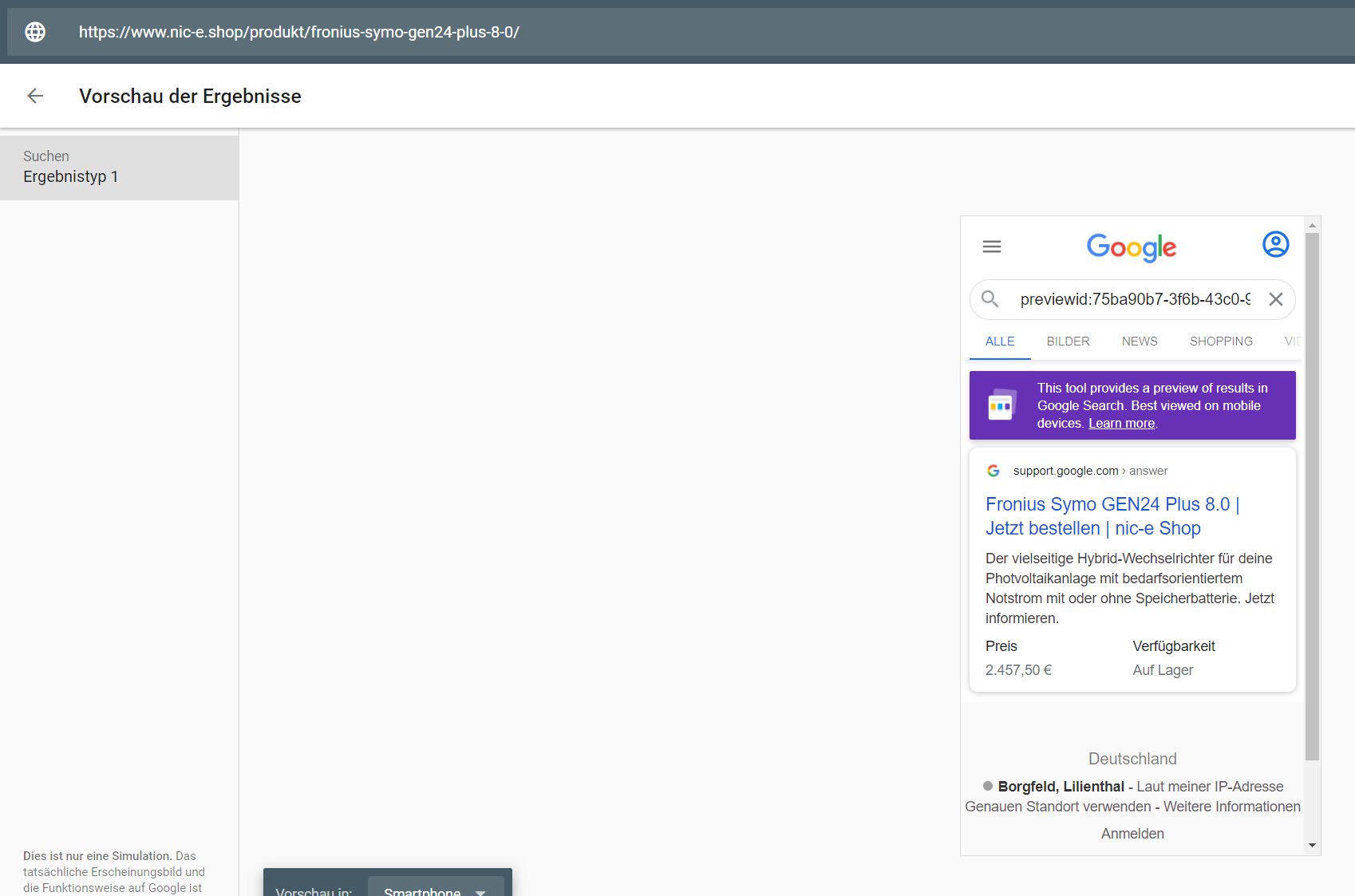Click the preview scrollbar up arrow
Image resolution: width=1355 pixels, height=896 pixels.
[1312, 225]
